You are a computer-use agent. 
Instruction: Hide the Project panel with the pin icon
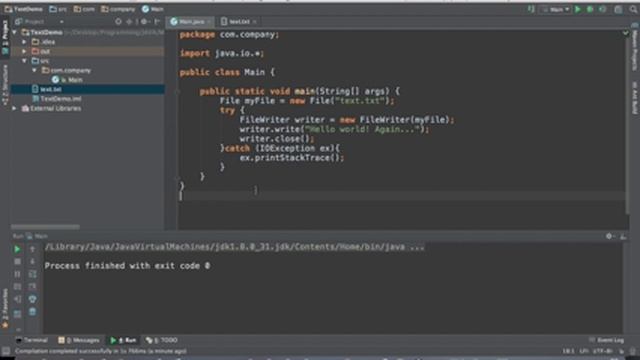(x=157, y=21)
